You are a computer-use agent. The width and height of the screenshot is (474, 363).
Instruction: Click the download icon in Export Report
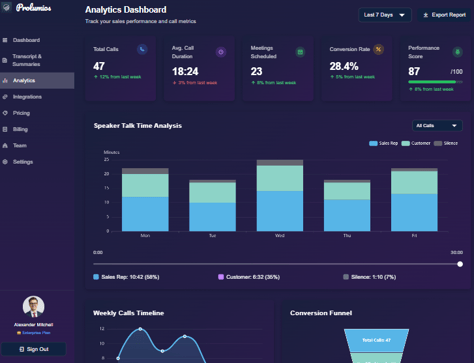tap(426, 15)
